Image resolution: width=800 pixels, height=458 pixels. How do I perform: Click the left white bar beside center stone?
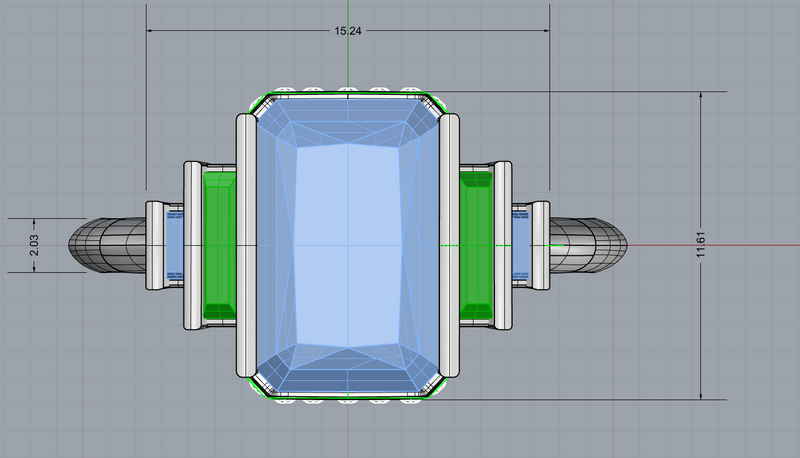(x=246, y=244)
